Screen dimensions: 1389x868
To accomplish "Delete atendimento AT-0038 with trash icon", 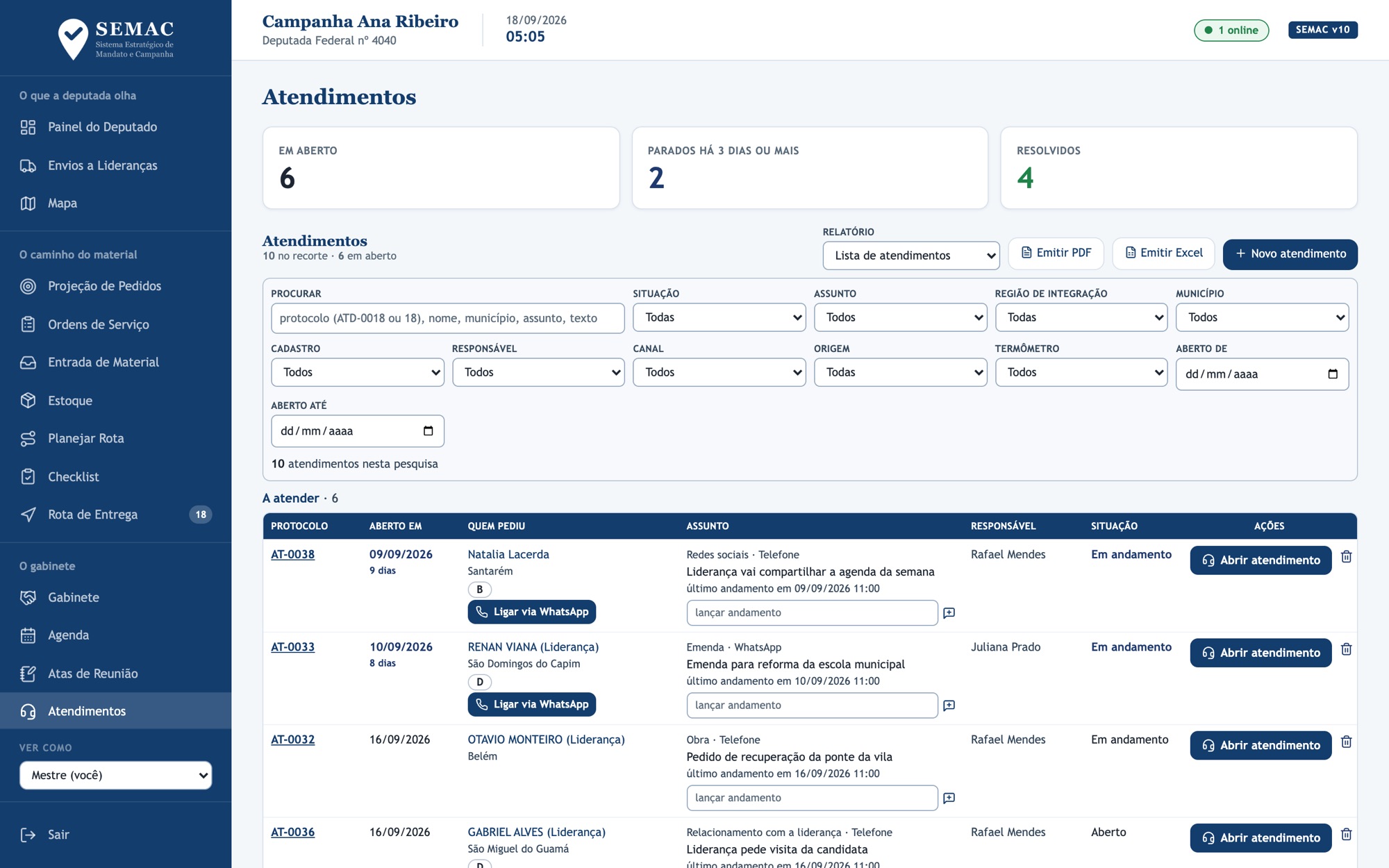I will click(1346, 557).
